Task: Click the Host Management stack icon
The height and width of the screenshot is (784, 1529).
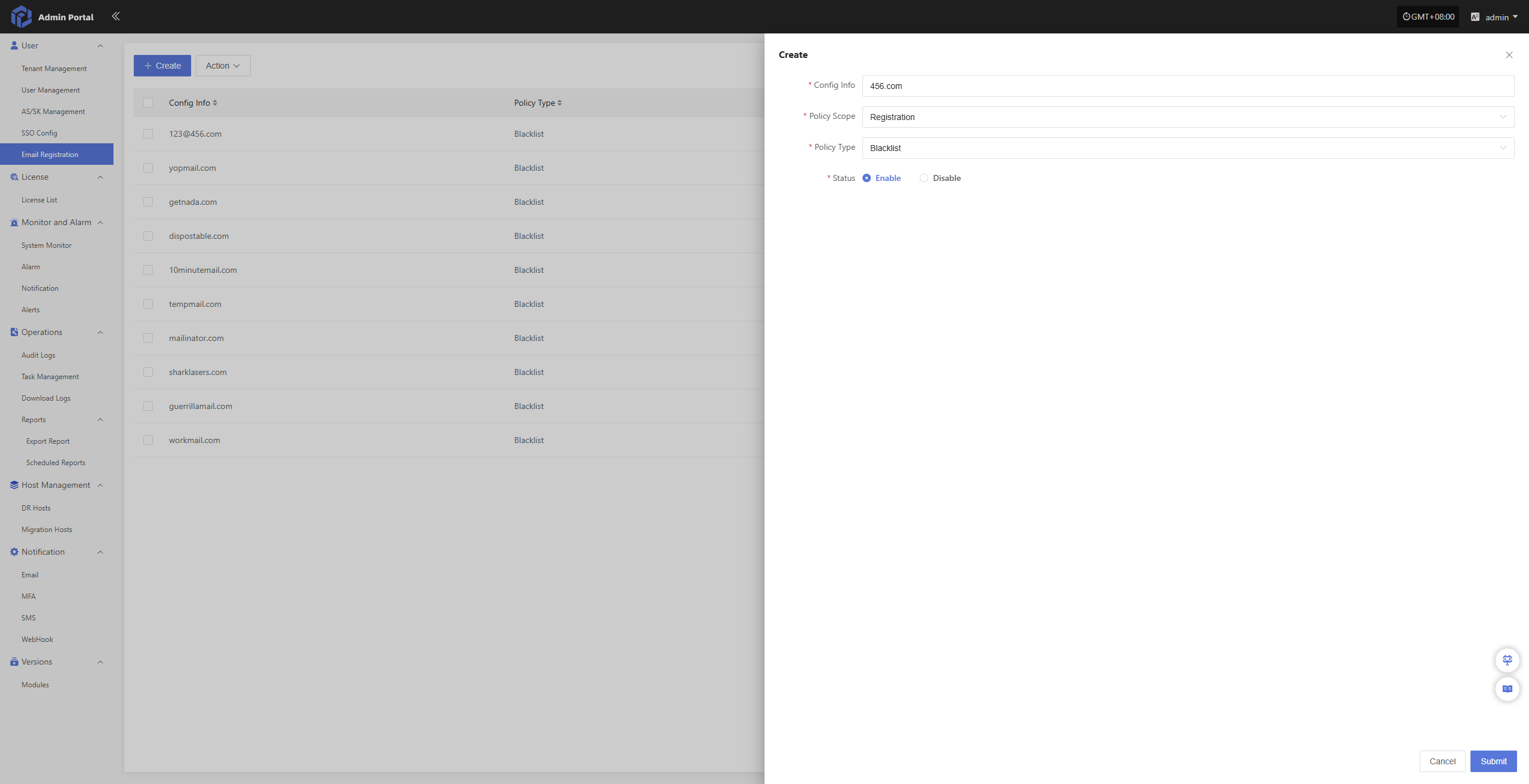Action: click(x=14, y=485)
